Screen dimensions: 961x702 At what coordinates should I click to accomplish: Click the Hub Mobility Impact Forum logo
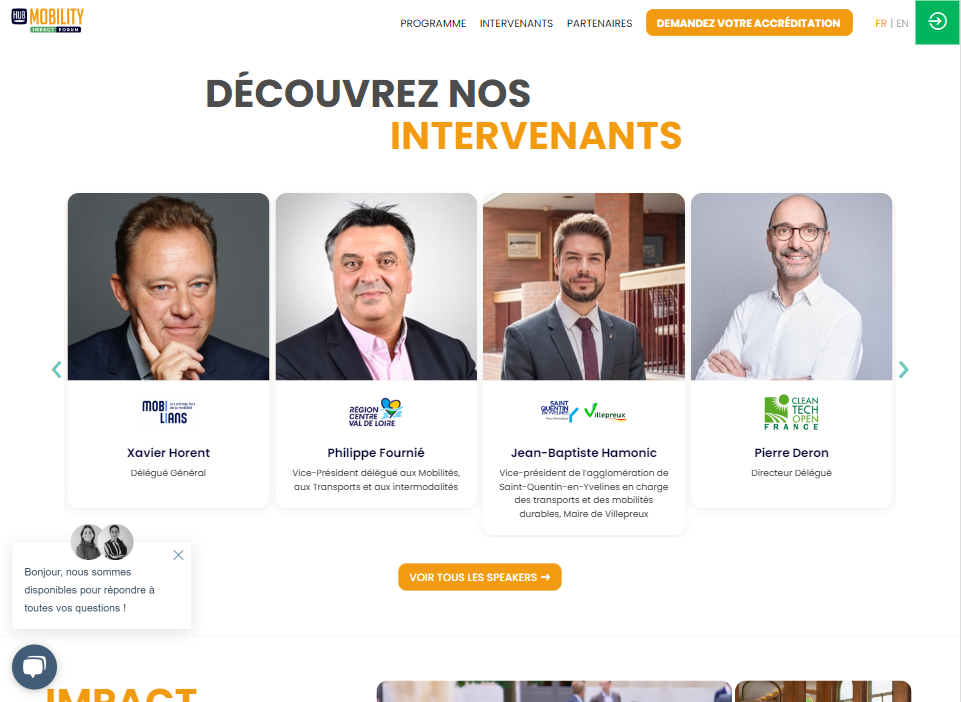pyautogui.click(x=47, y=20)
